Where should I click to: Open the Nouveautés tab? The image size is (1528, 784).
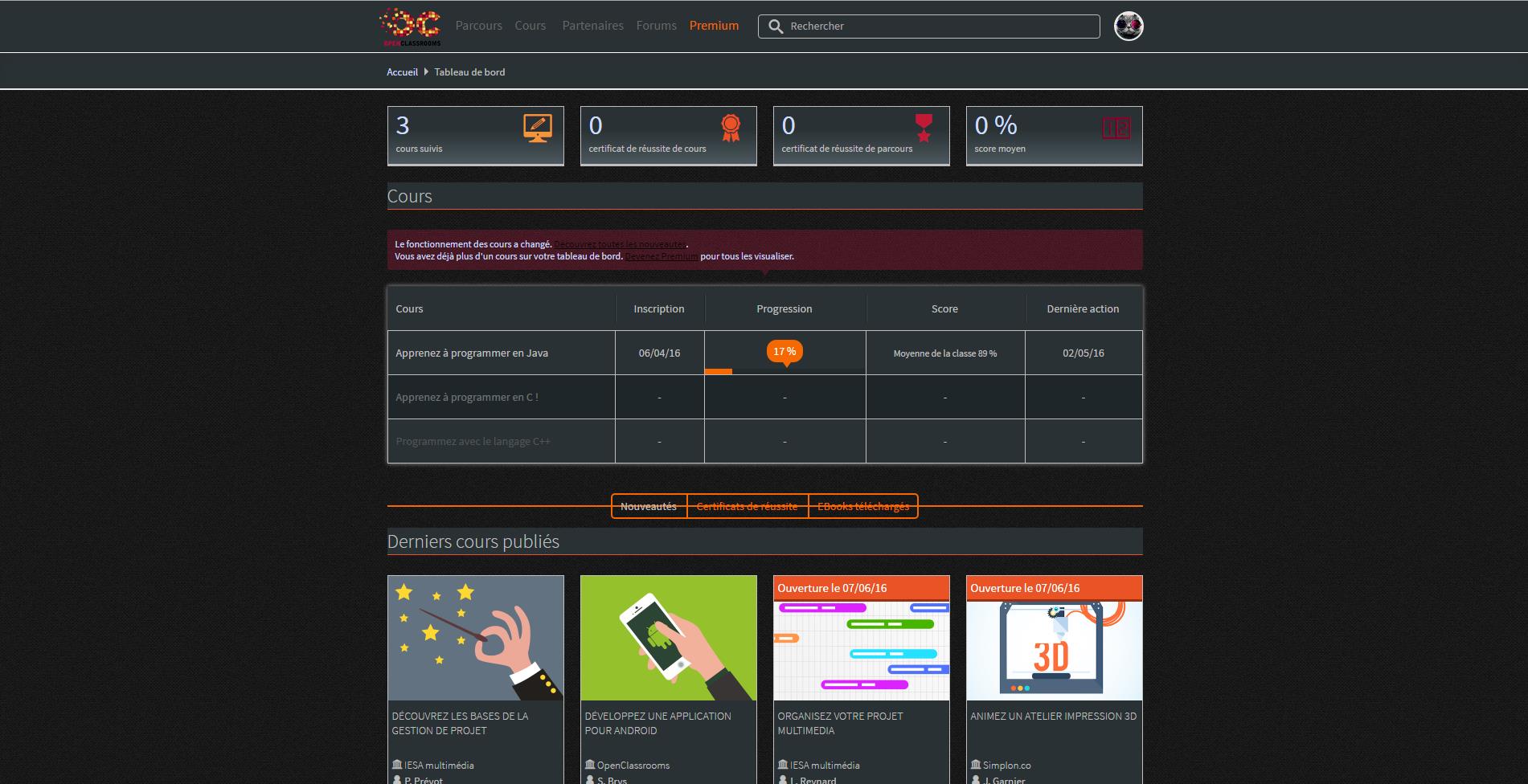point(648,506)
